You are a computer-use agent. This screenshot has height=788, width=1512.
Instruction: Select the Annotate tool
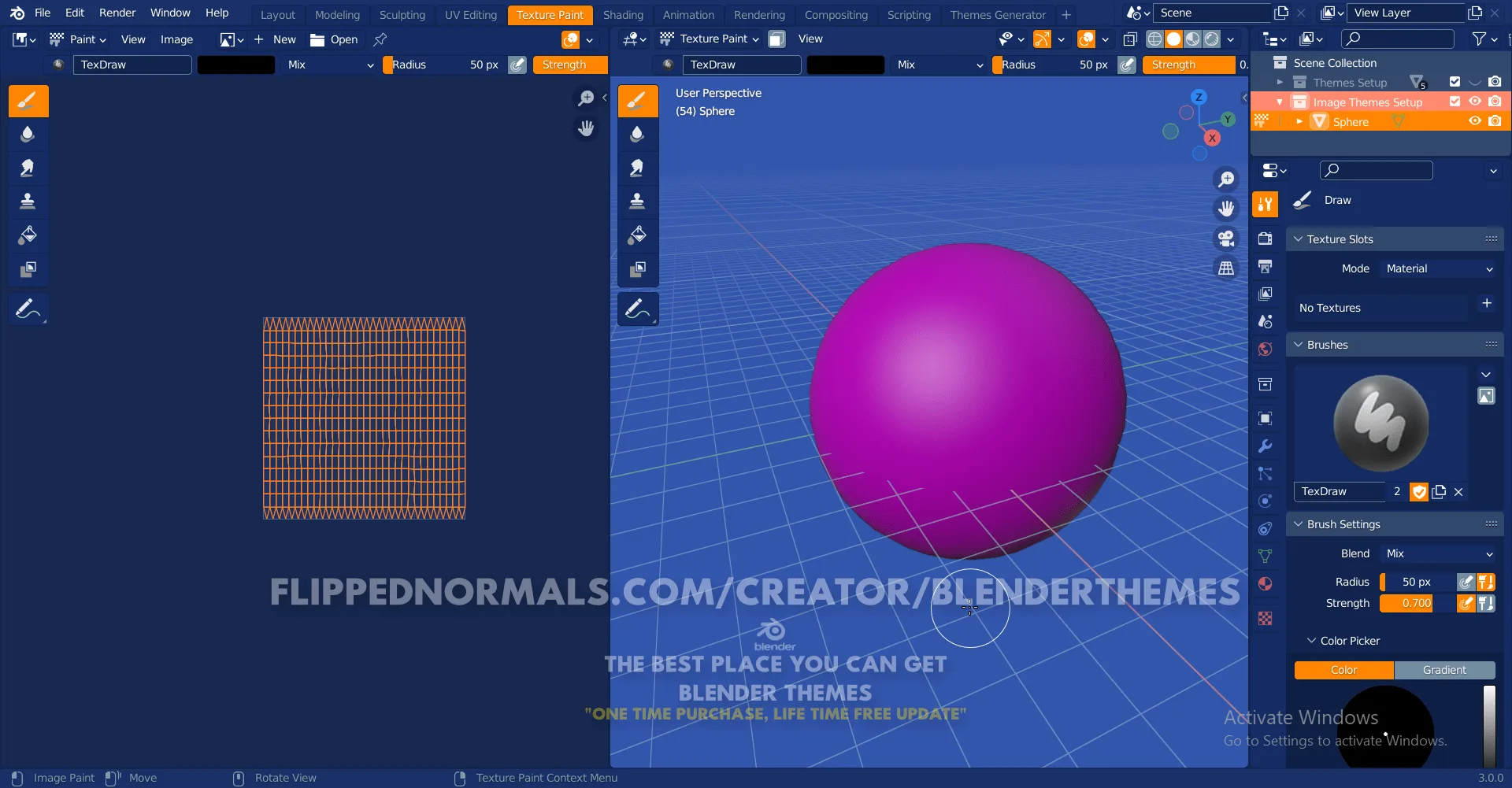point(28,309)
